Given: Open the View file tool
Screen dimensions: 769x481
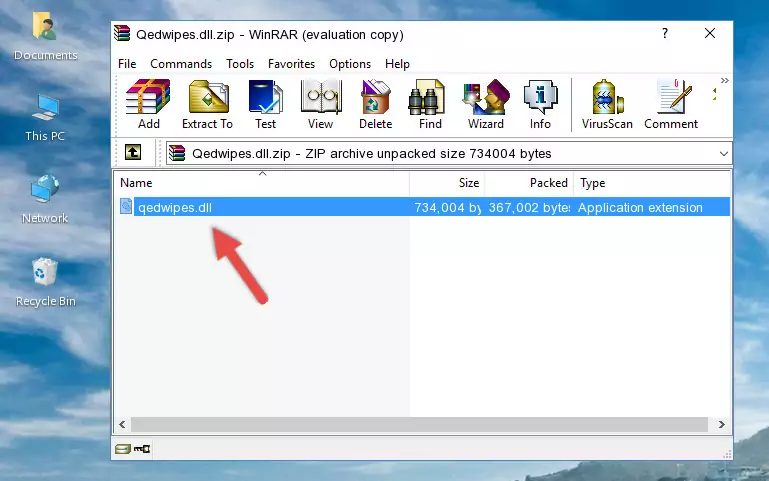Looking at the screenshot, I should (x=321, y=104).
